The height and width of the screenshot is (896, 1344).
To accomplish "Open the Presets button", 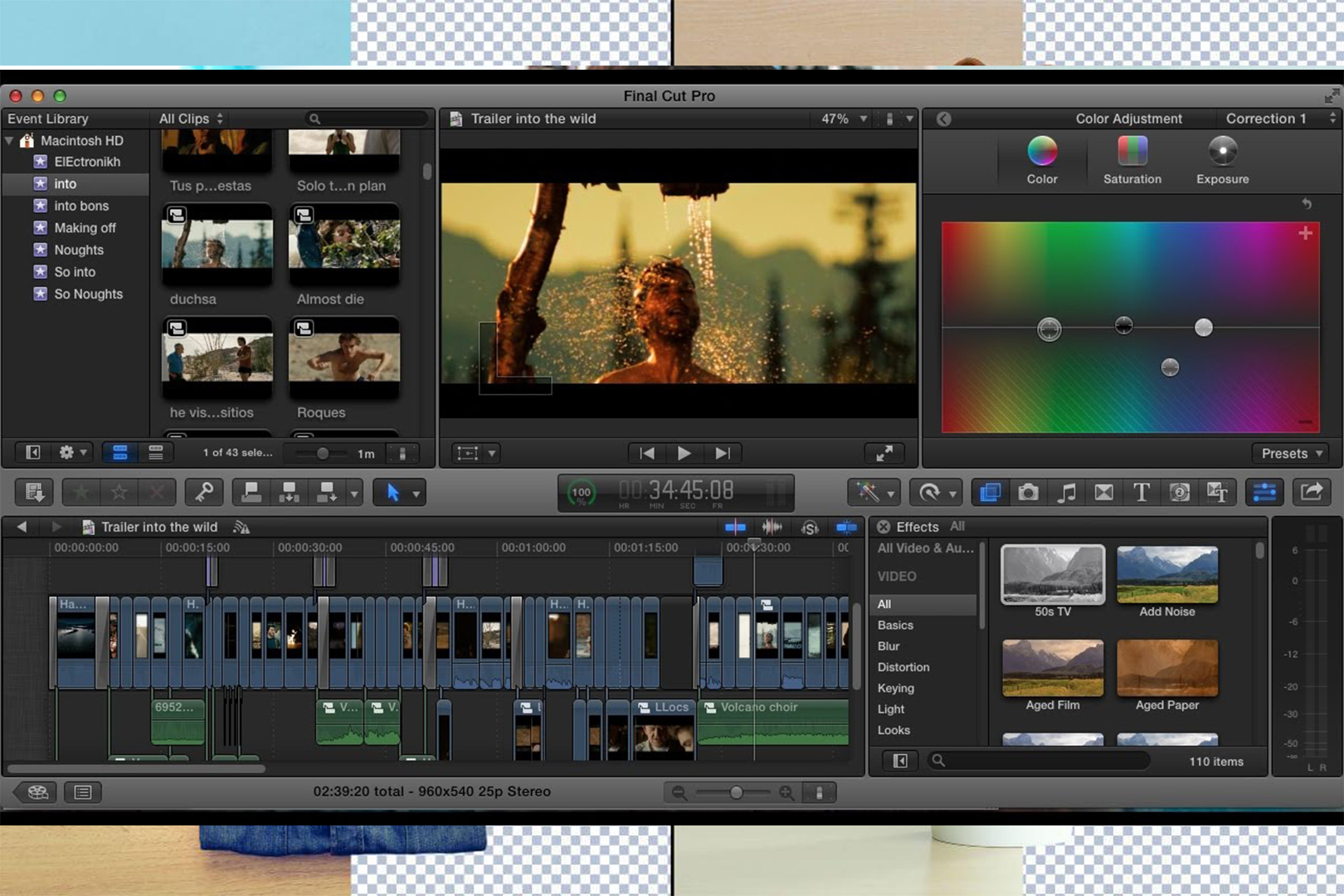I will coord(1292,453).
